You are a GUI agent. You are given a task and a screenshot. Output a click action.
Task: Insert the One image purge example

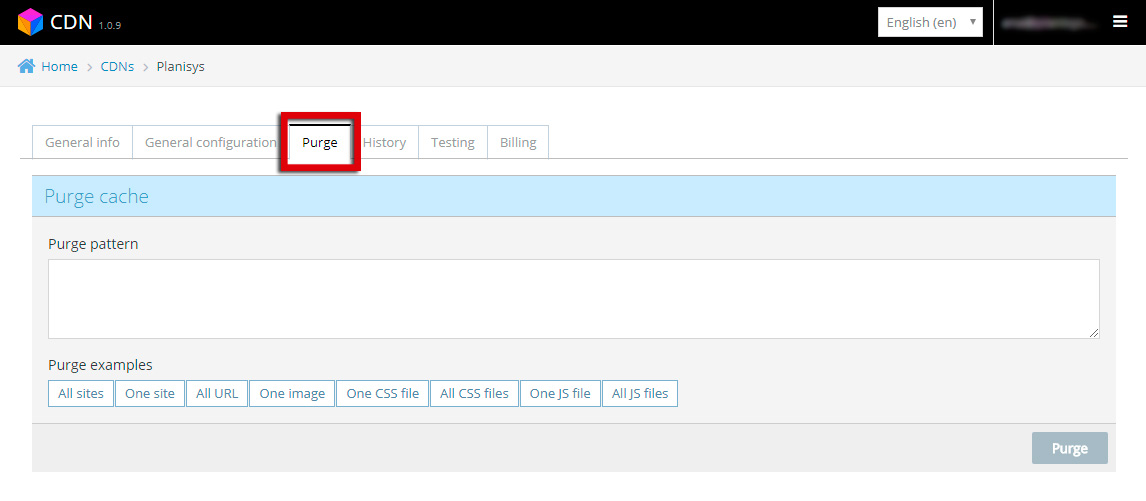coord(292,393)
